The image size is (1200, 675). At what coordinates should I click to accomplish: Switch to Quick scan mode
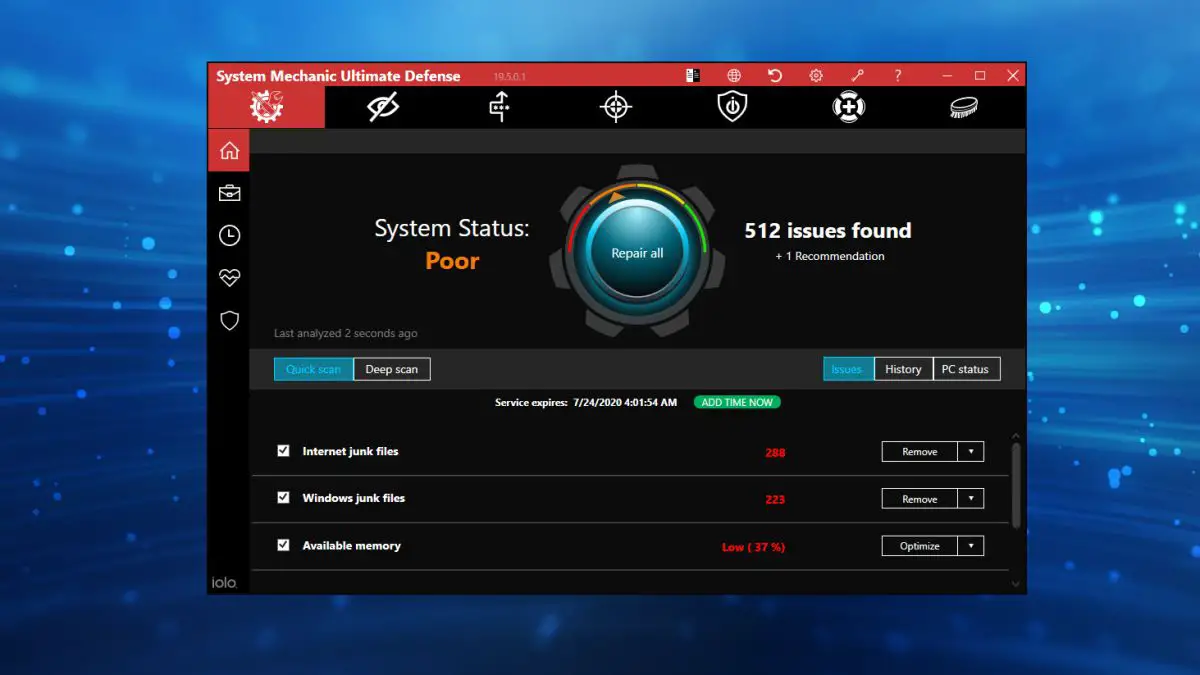[x=313, y=369]
